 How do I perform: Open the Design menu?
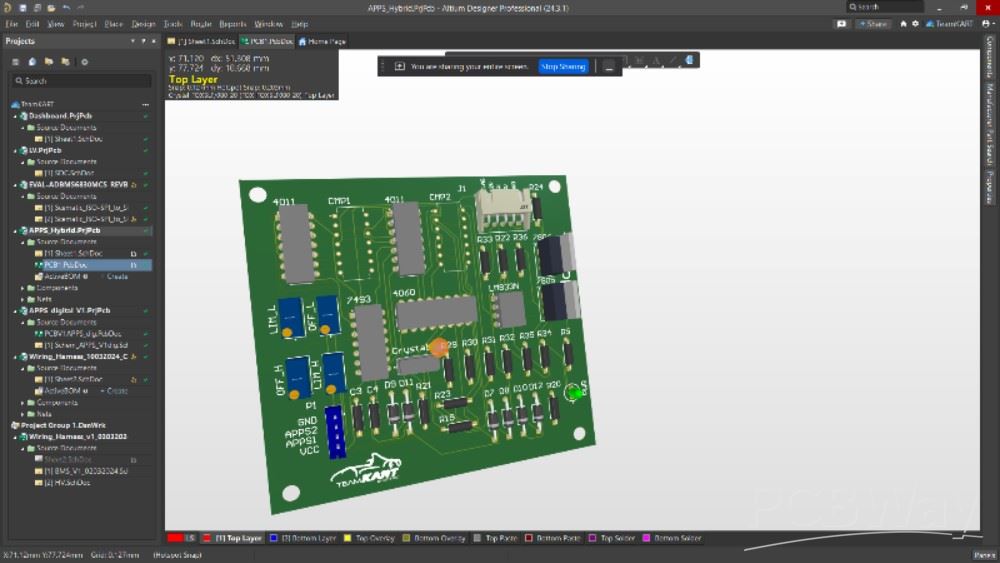[144, 23]
